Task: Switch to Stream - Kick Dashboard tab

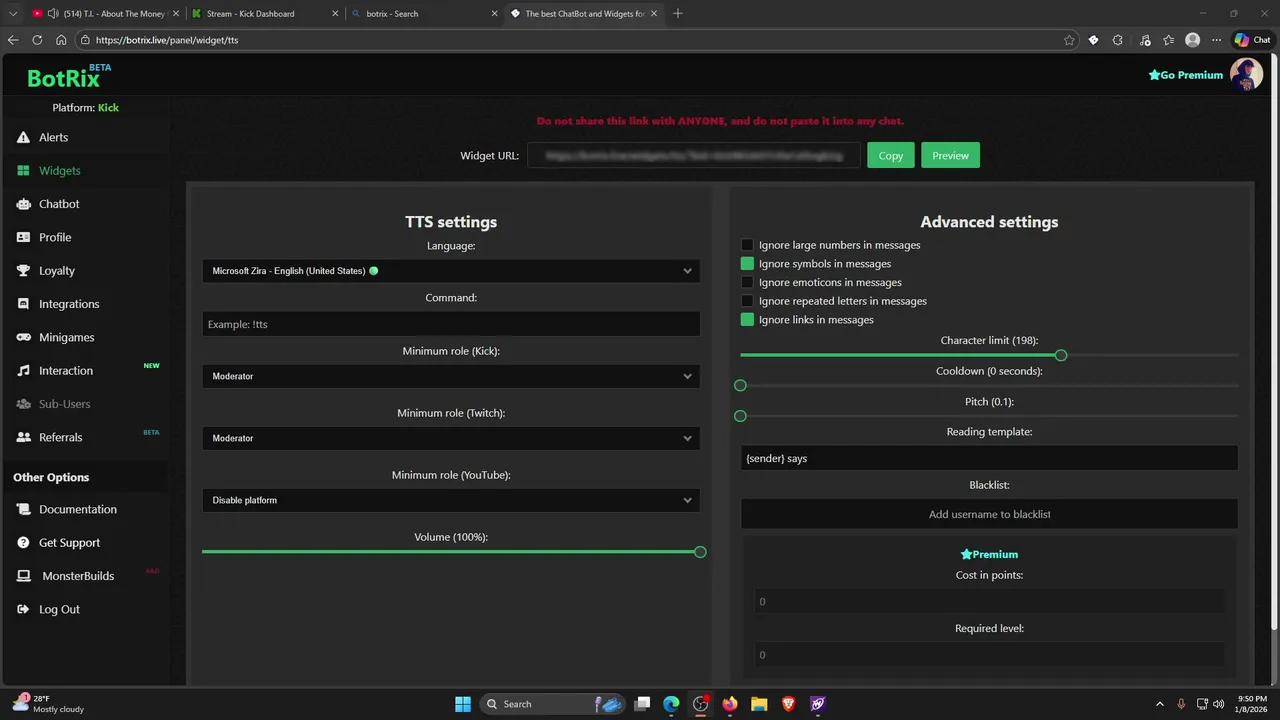Action: point(264,14)
